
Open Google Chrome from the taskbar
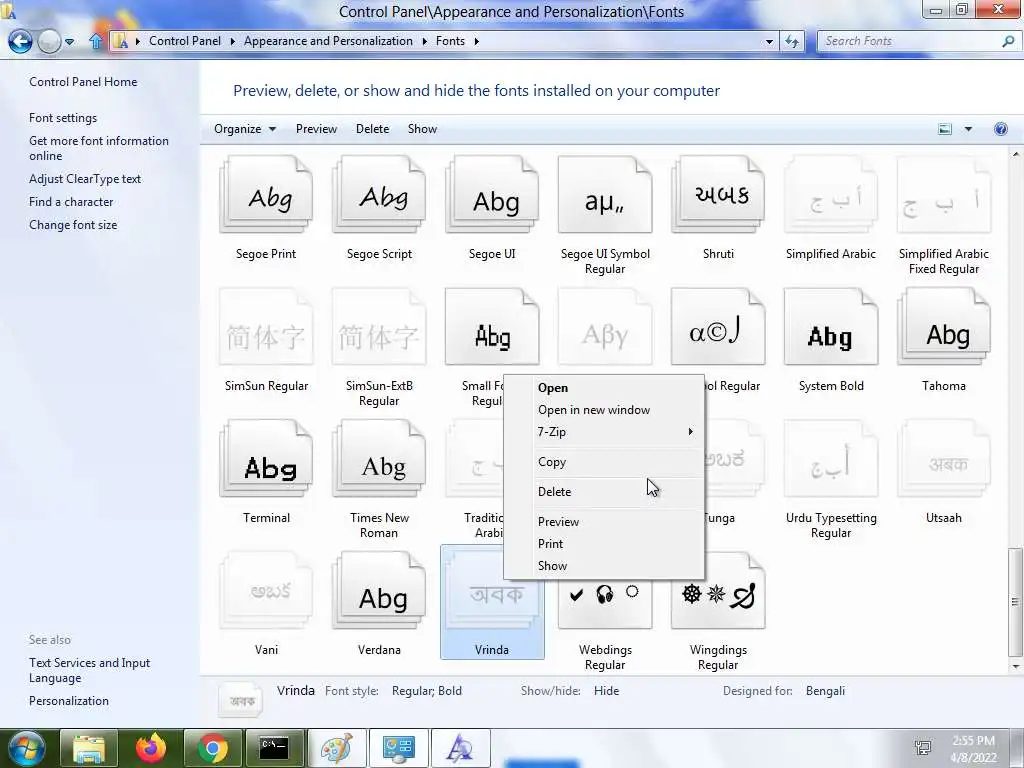(x=213, y=748)
